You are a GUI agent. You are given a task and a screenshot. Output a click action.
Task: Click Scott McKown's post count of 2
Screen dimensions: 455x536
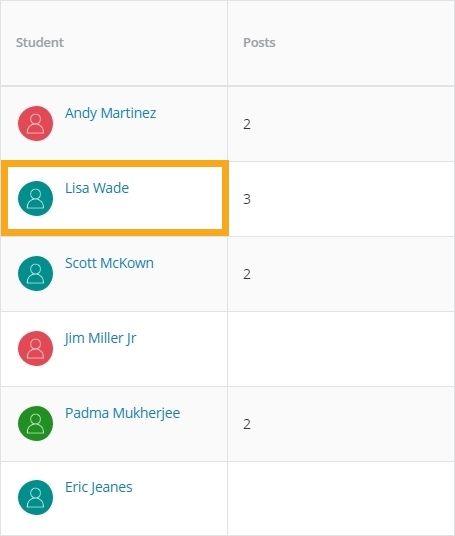247,274
